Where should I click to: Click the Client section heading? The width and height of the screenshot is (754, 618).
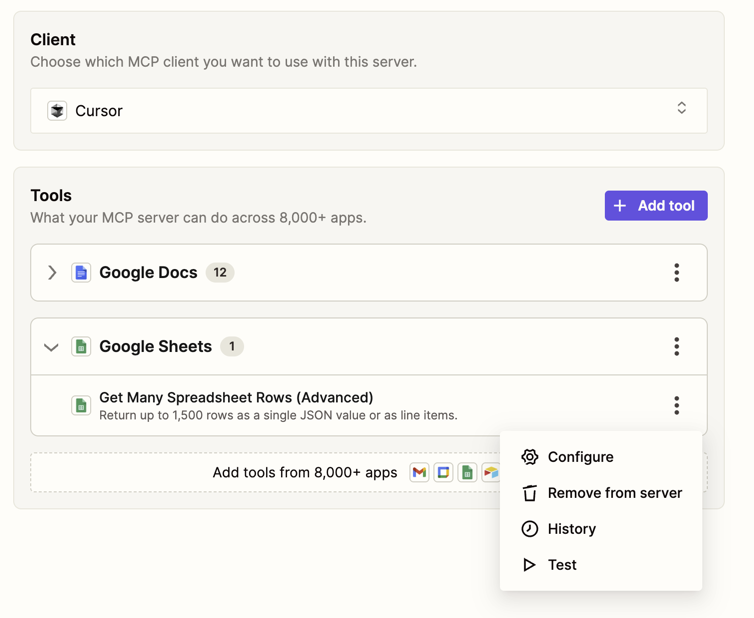point(53,39)
